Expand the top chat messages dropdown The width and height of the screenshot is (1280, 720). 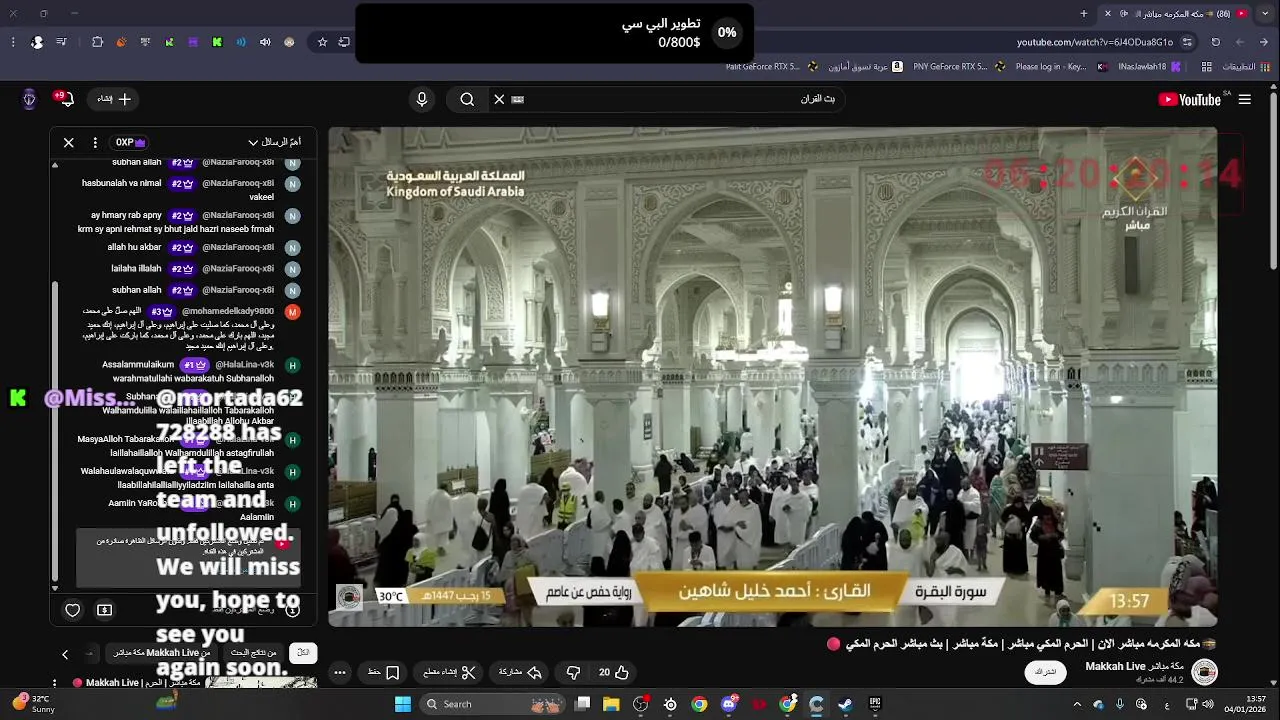coord(274,142)
